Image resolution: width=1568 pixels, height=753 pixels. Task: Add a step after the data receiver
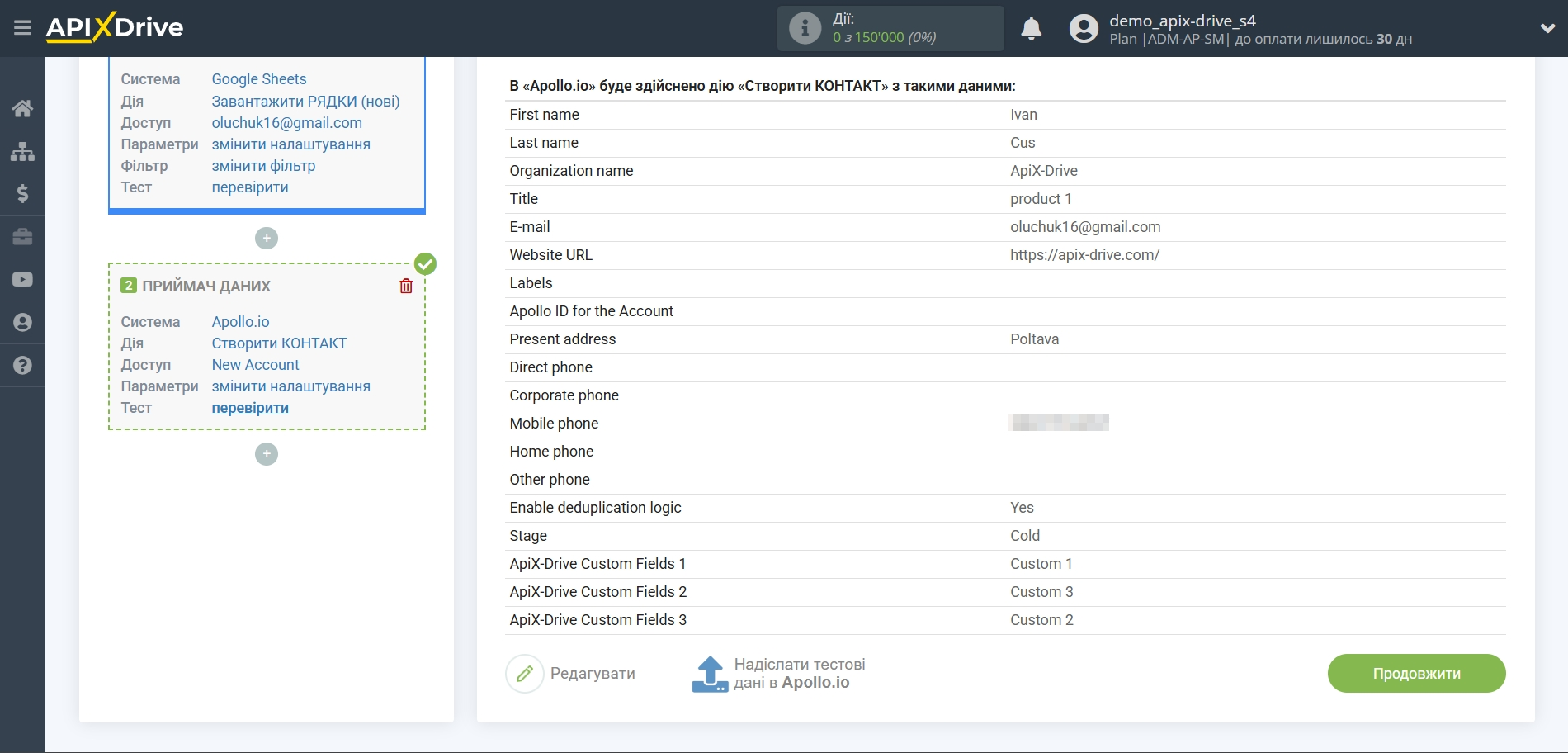266,454
